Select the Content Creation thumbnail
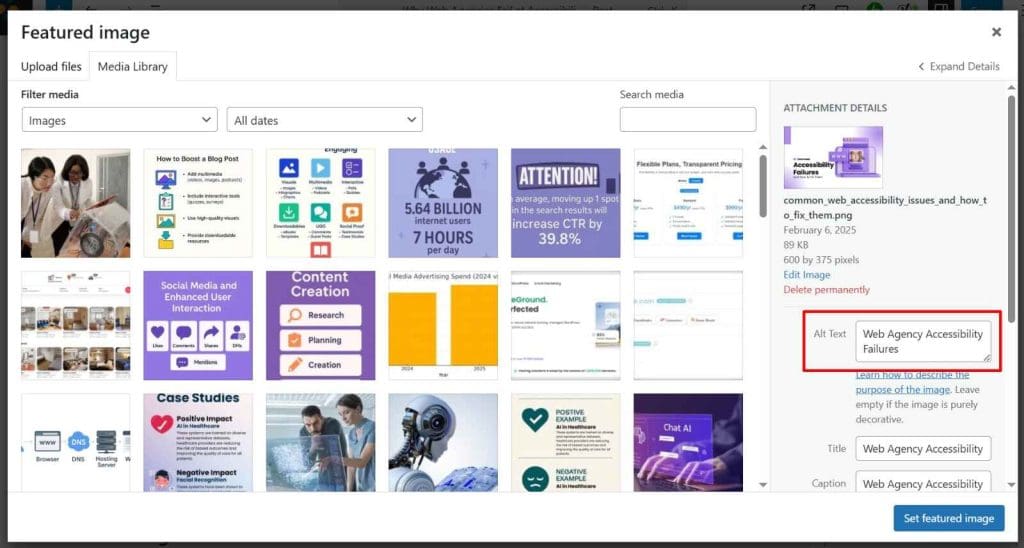Image resolution: width=1024 pixels, height=548 pixels. point(320,325)
